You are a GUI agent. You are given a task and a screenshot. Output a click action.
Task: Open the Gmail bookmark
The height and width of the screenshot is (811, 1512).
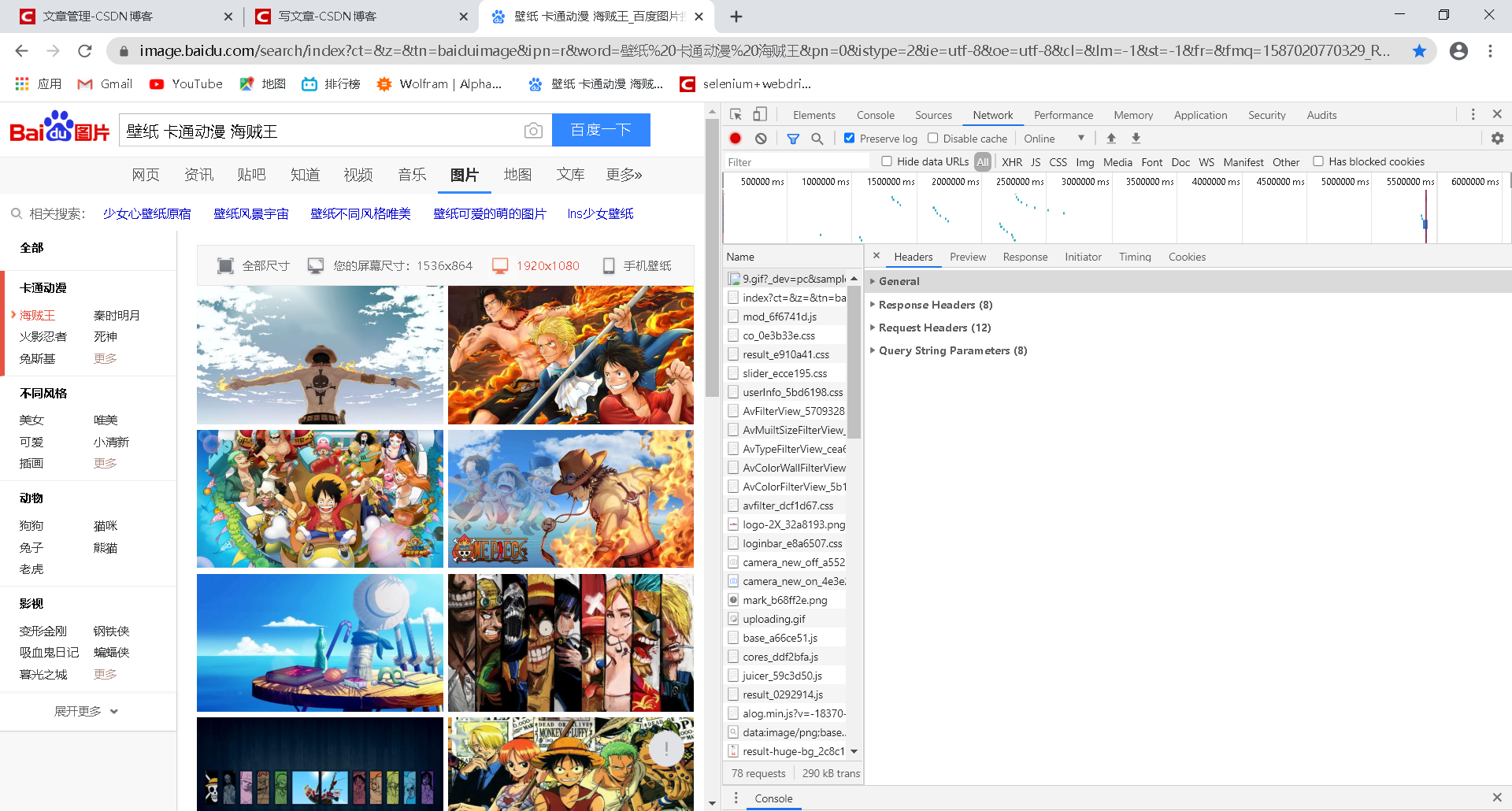[x=105, y=83]
